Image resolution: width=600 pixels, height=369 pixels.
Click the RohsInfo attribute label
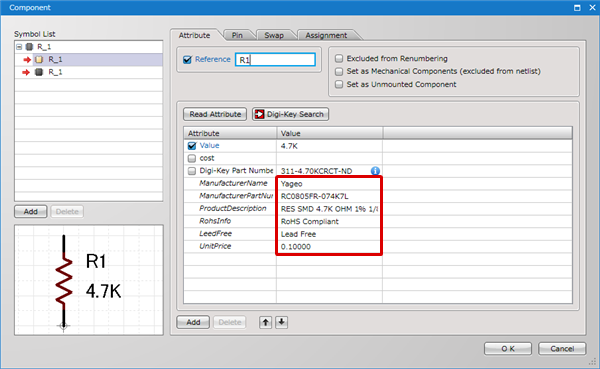215,221
